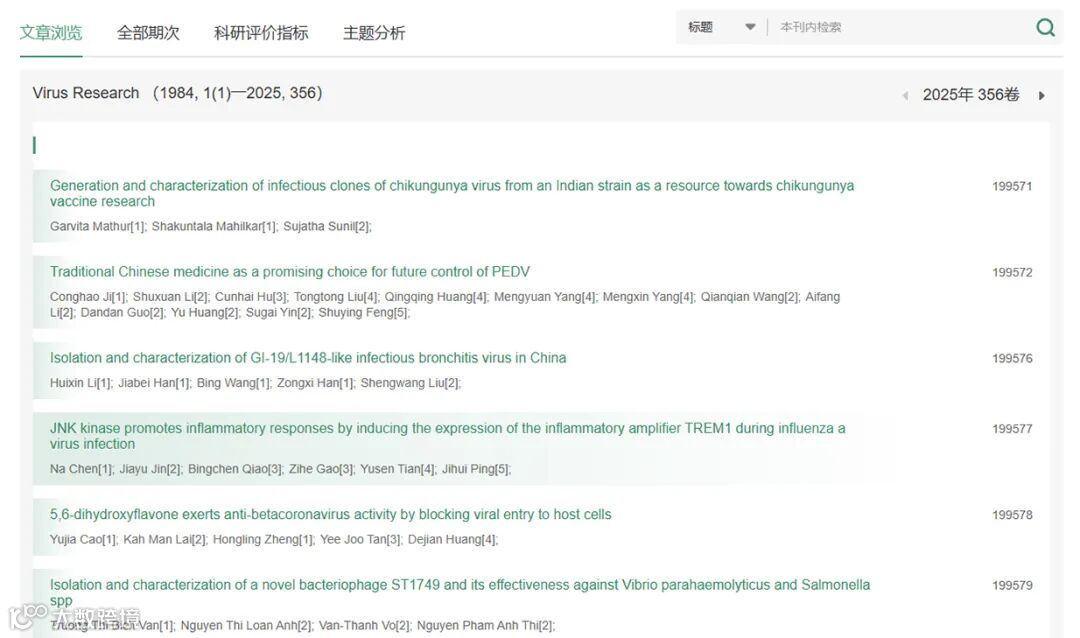Click author Jihui Ping[5]

pyautogui.click(x=475, y=469)
